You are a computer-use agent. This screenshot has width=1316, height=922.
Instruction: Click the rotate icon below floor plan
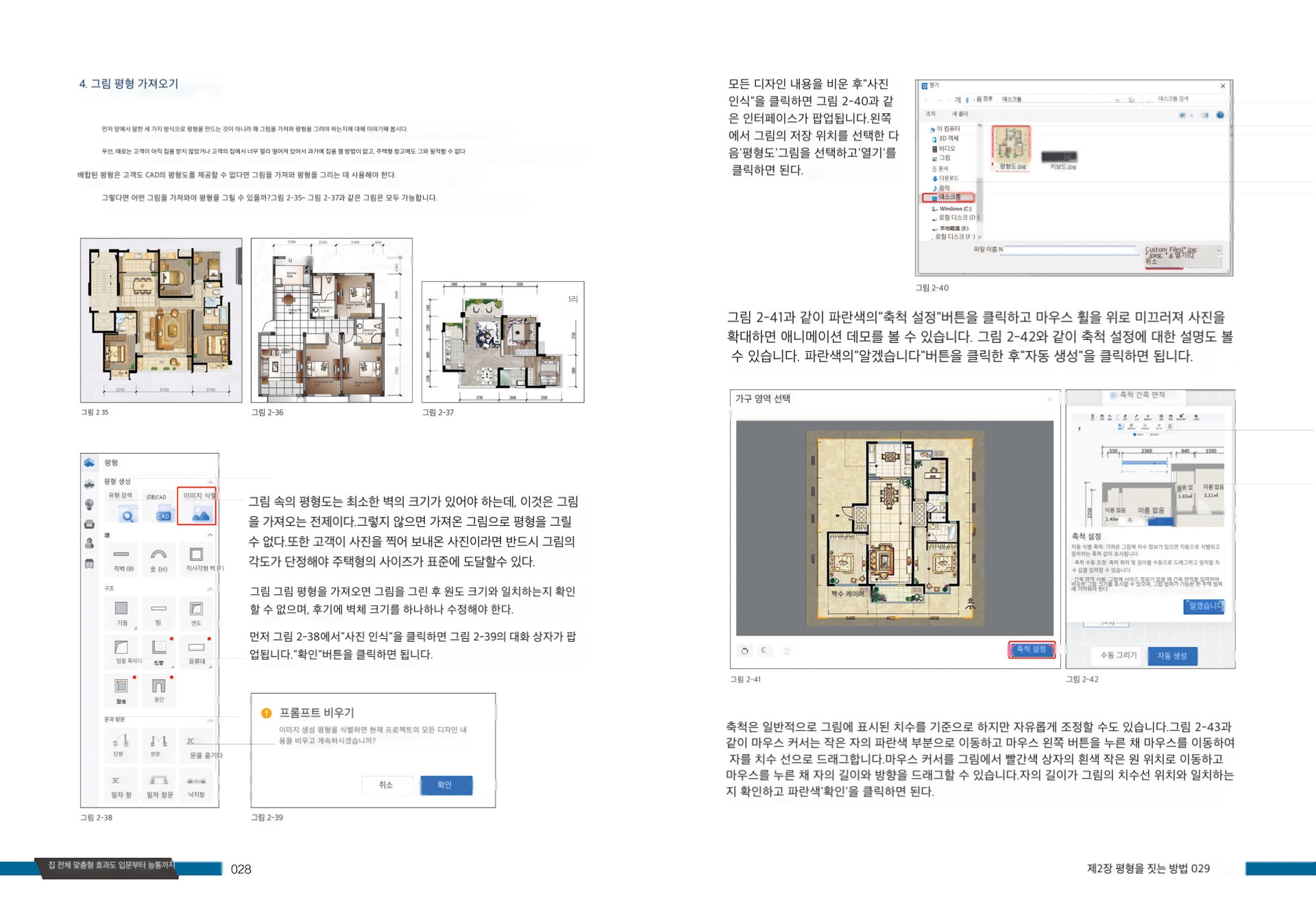click(x=745, y=651)
